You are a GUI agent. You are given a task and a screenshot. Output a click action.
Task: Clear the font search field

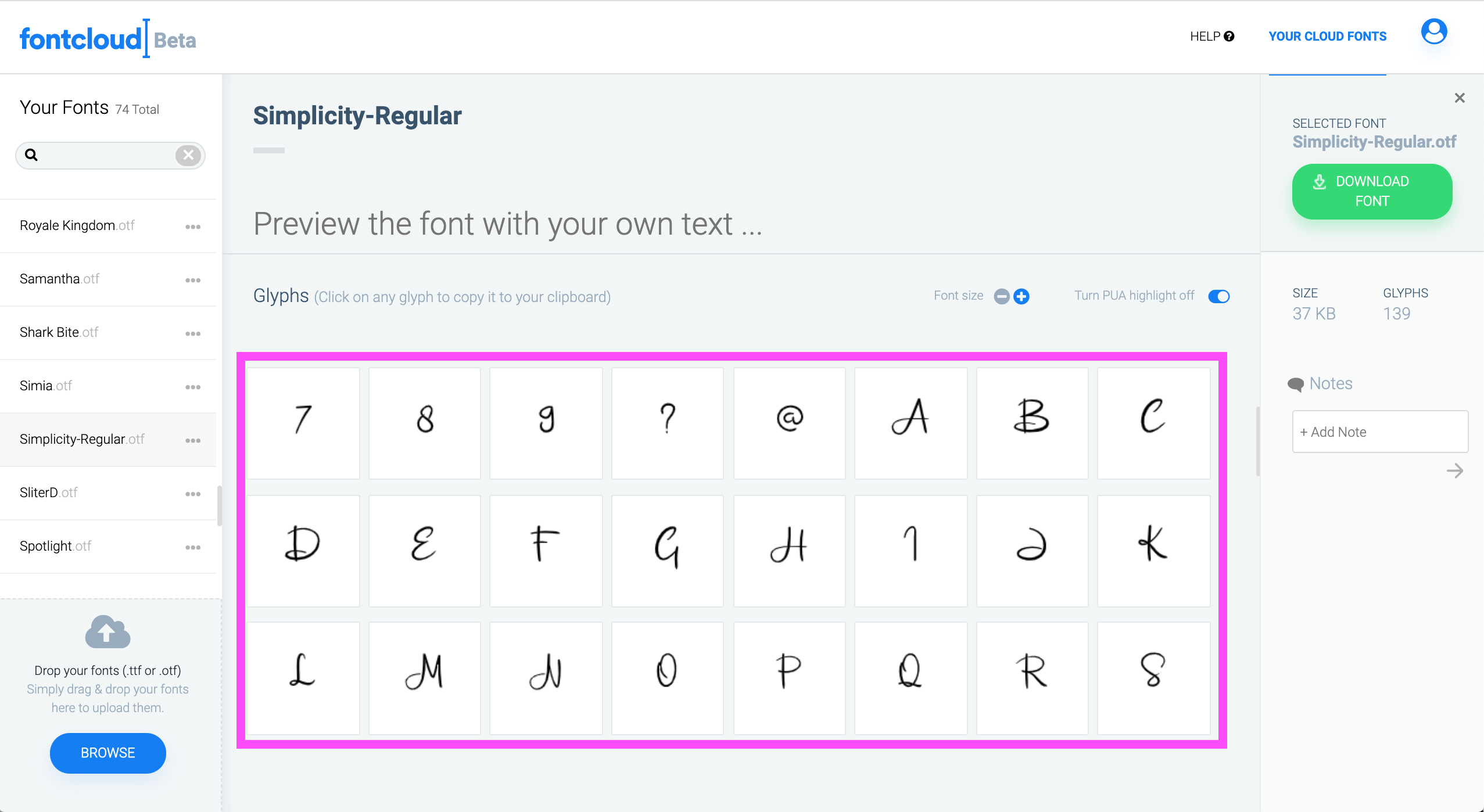(188, 155)
